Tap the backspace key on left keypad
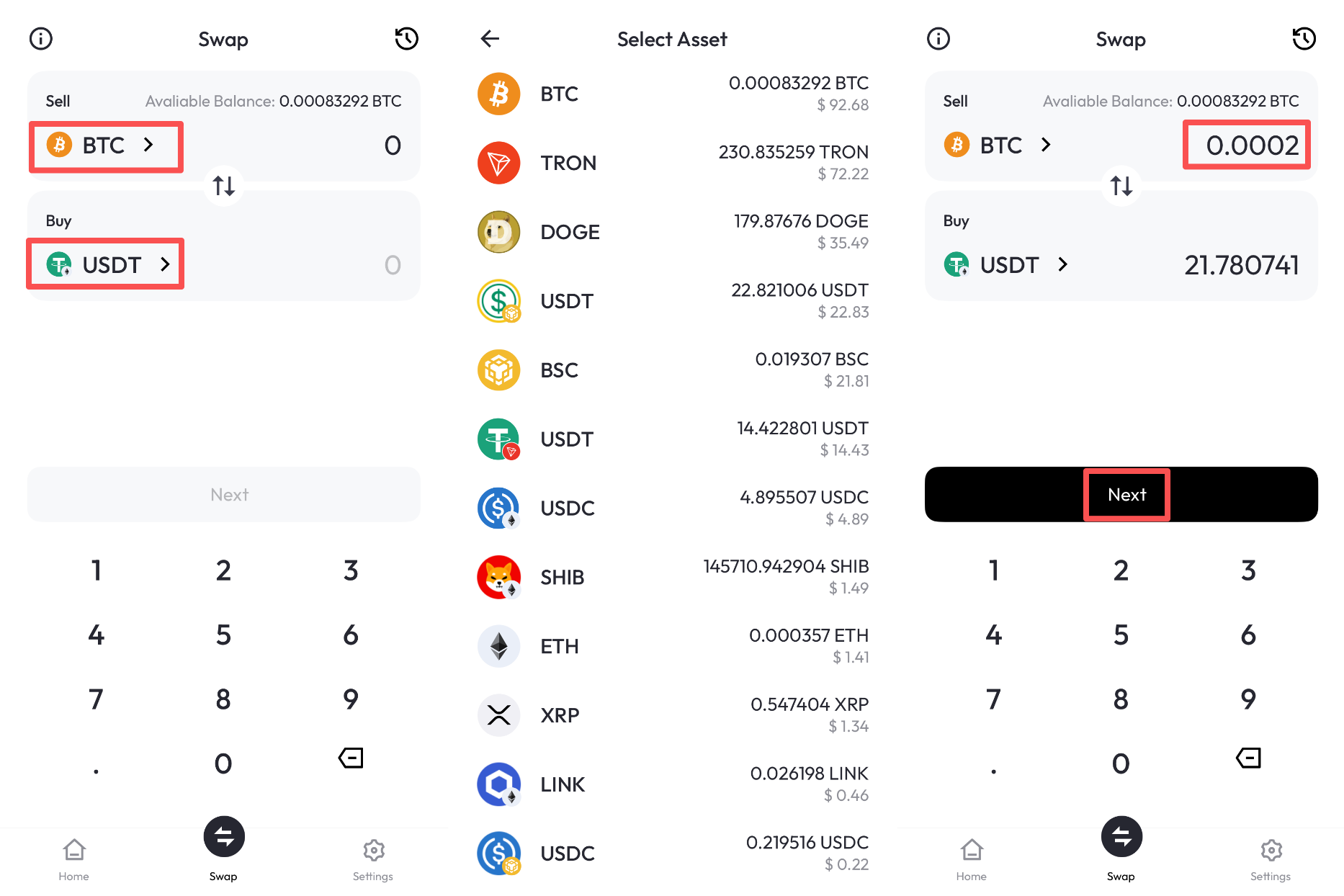 pos(351,758)
